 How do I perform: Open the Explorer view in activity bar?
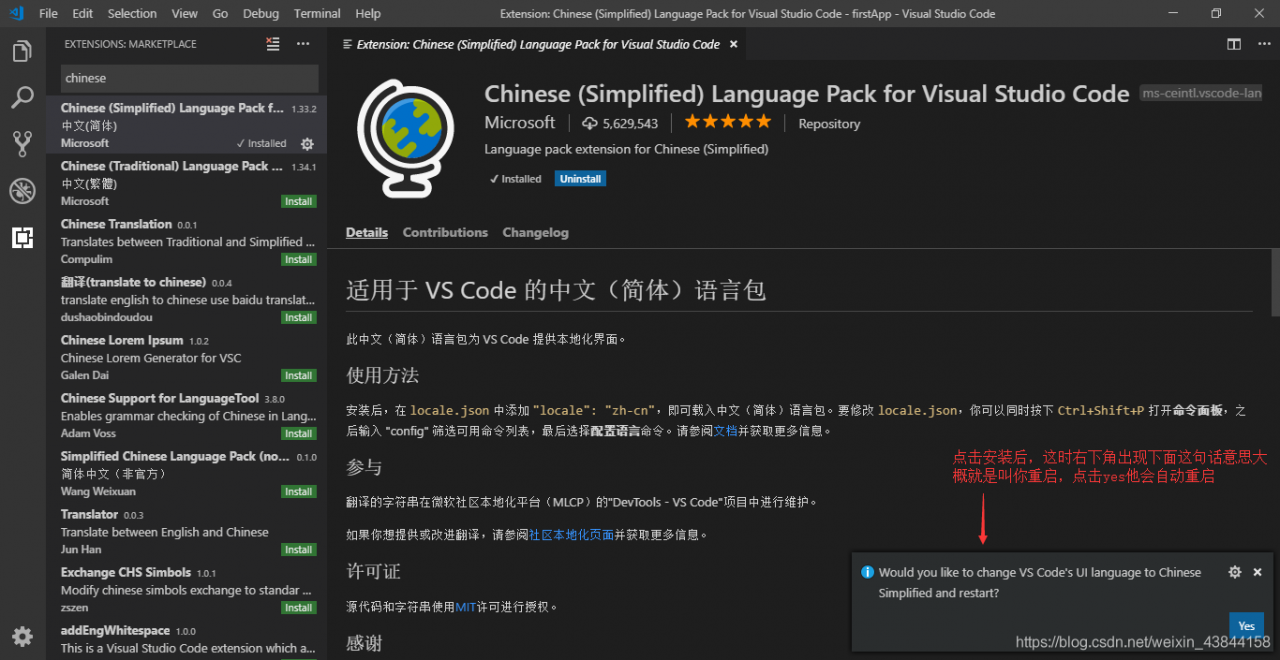click(22, 51)
